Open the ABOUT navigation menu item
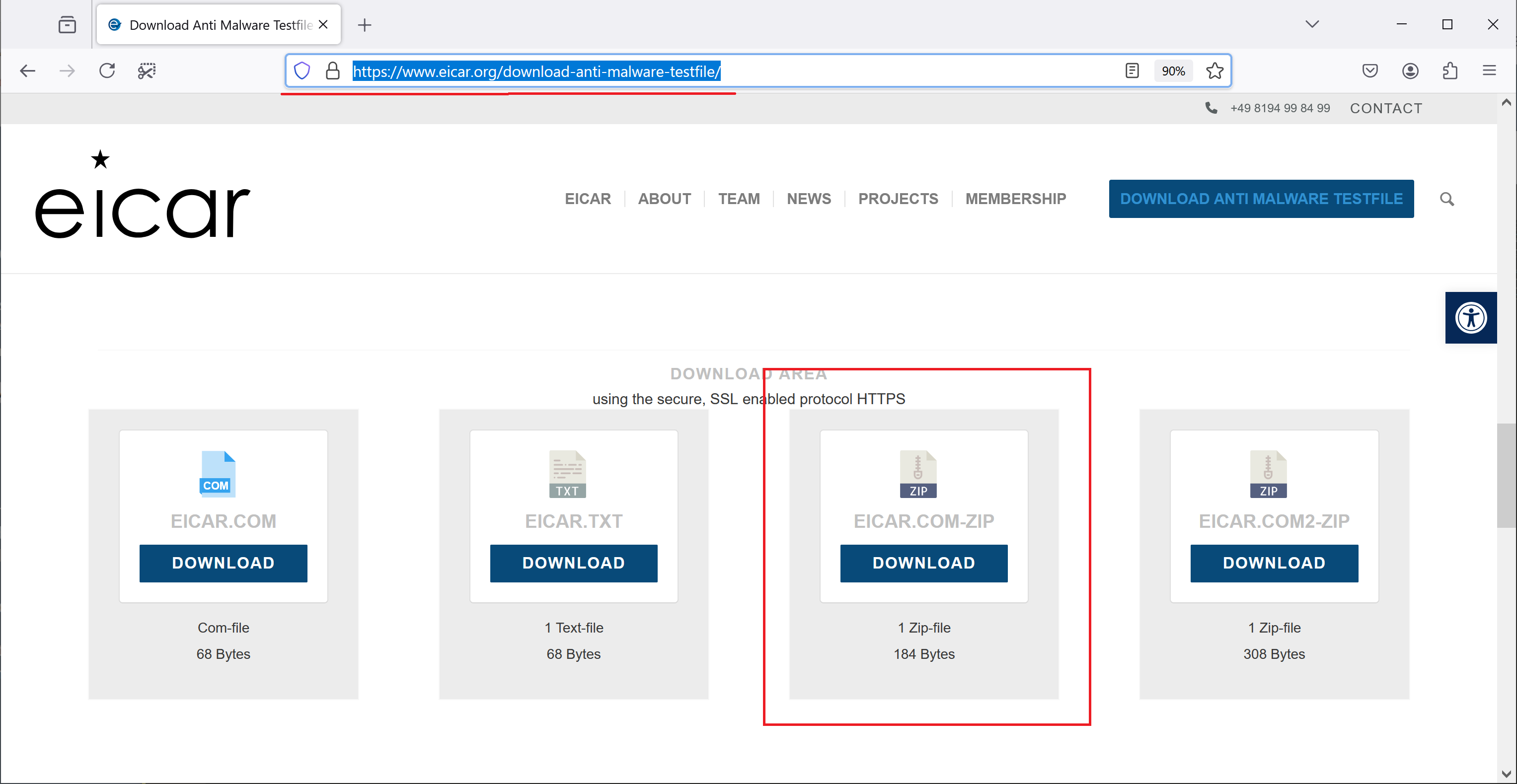 pos(664,199)
